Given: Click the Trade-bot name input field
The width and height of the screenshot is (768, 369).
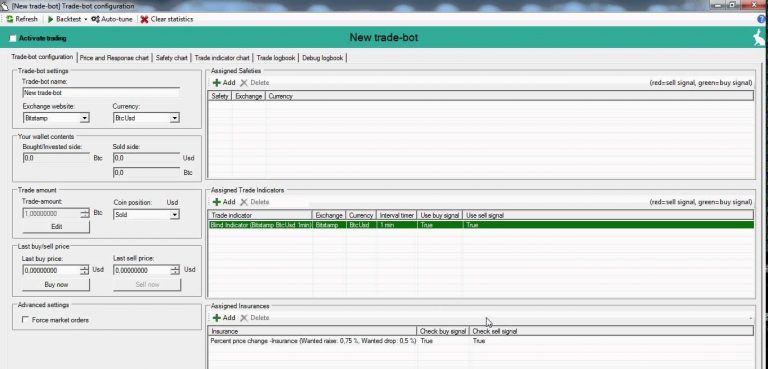Looking at the screenshot, I should click(x=101, y=93).
